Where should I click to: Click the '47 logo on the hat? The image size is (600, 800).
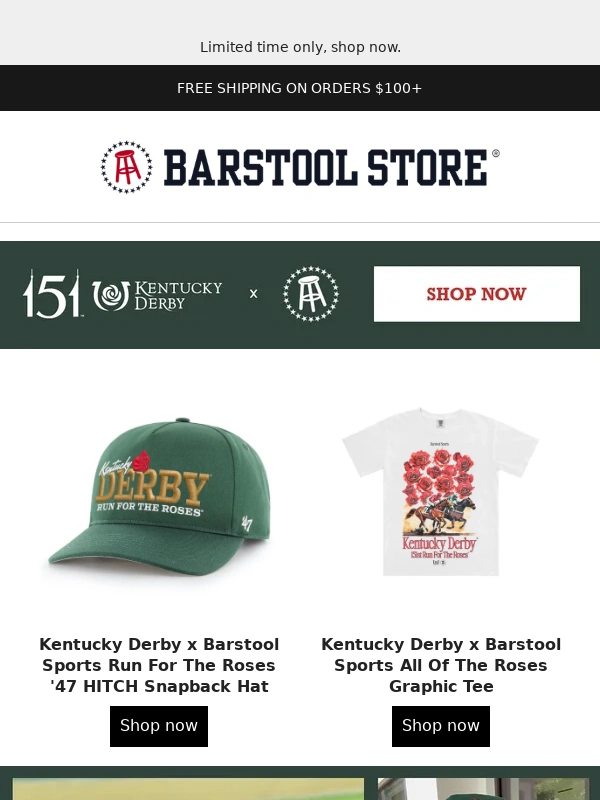point(247,523)
